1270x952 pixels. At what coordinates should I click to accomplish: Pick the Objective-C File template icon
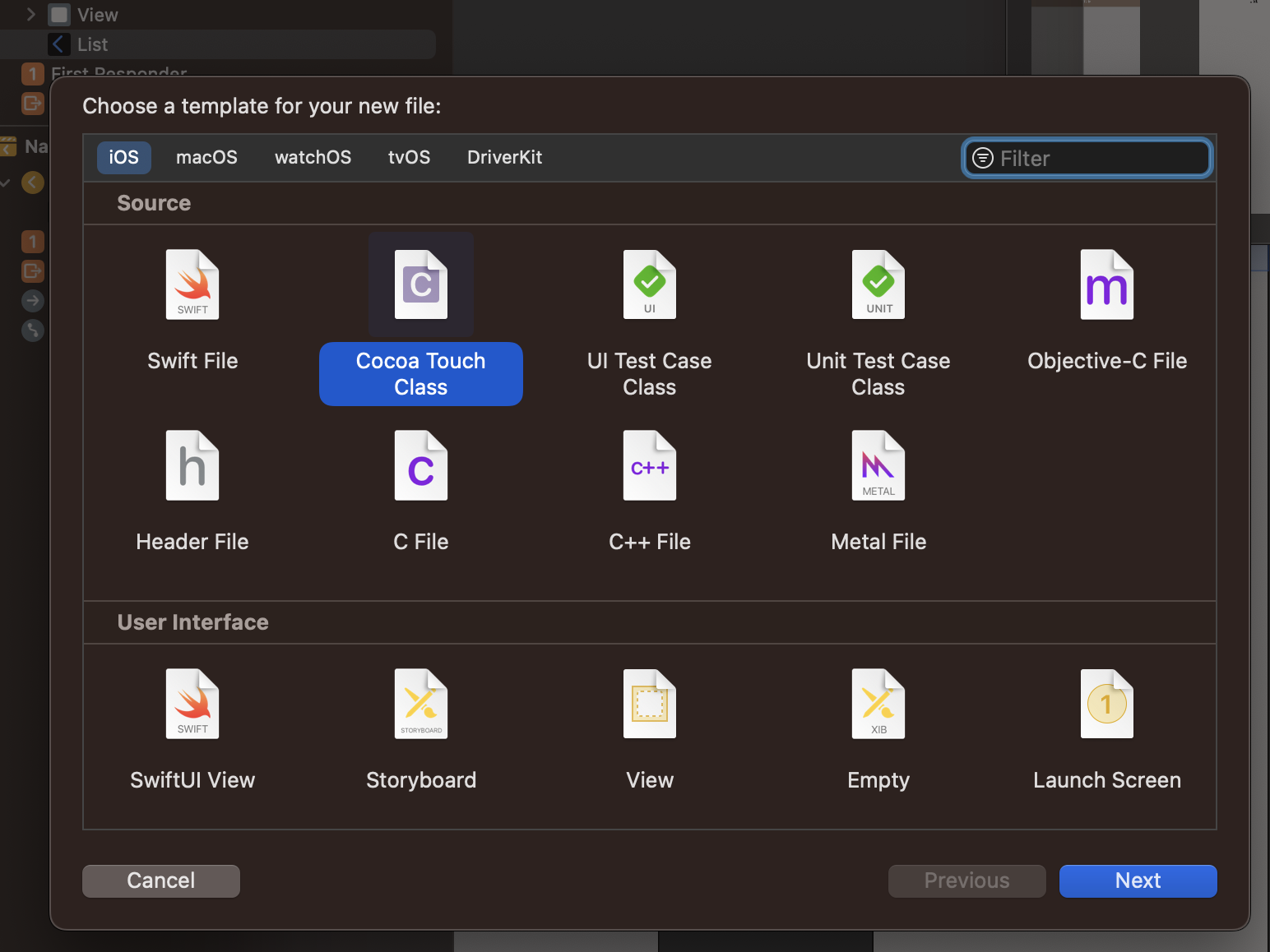coord(1107,284)
